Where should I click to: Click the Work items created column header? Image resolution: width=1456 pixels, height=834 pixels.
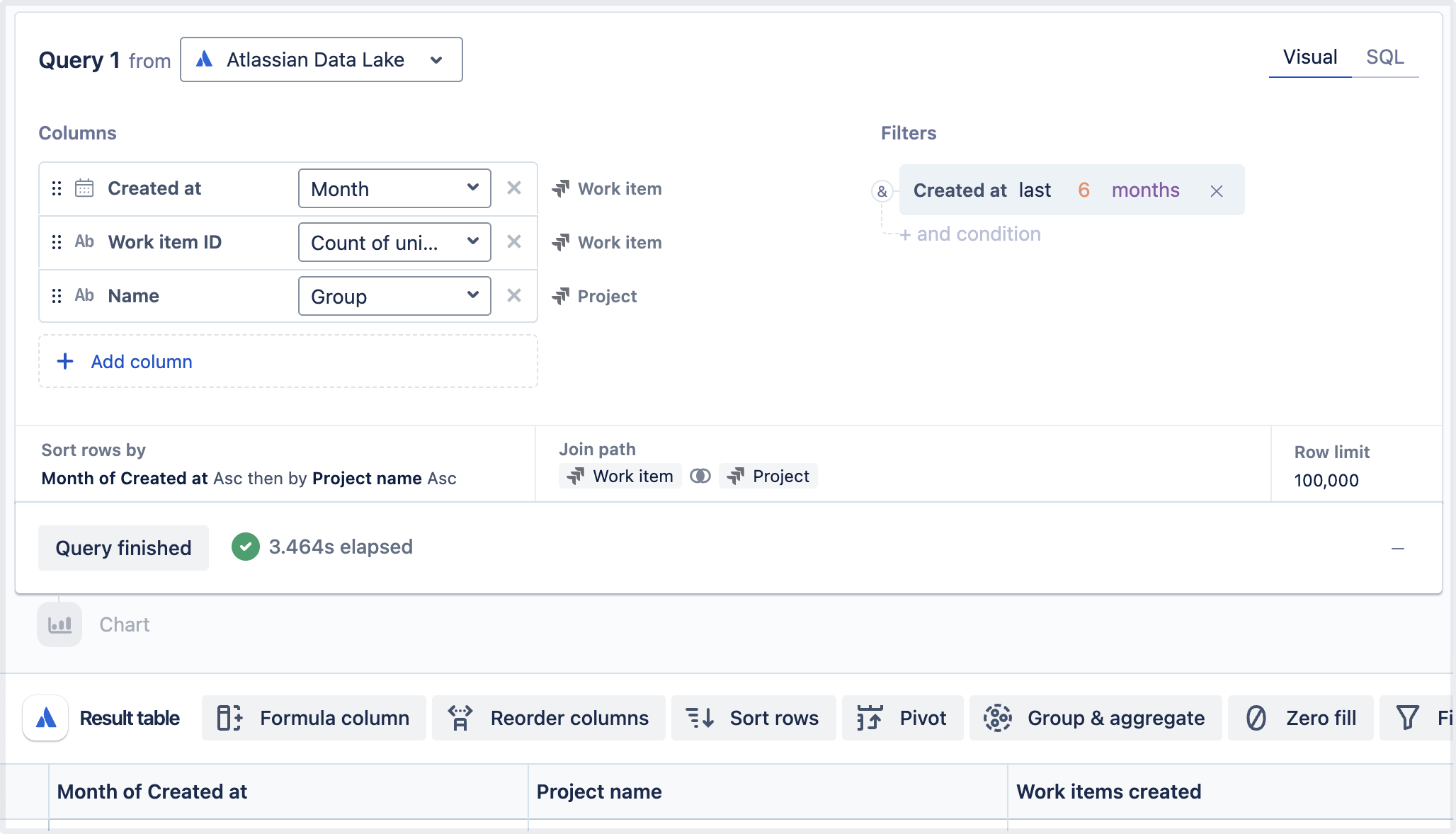click(1231, 792)
